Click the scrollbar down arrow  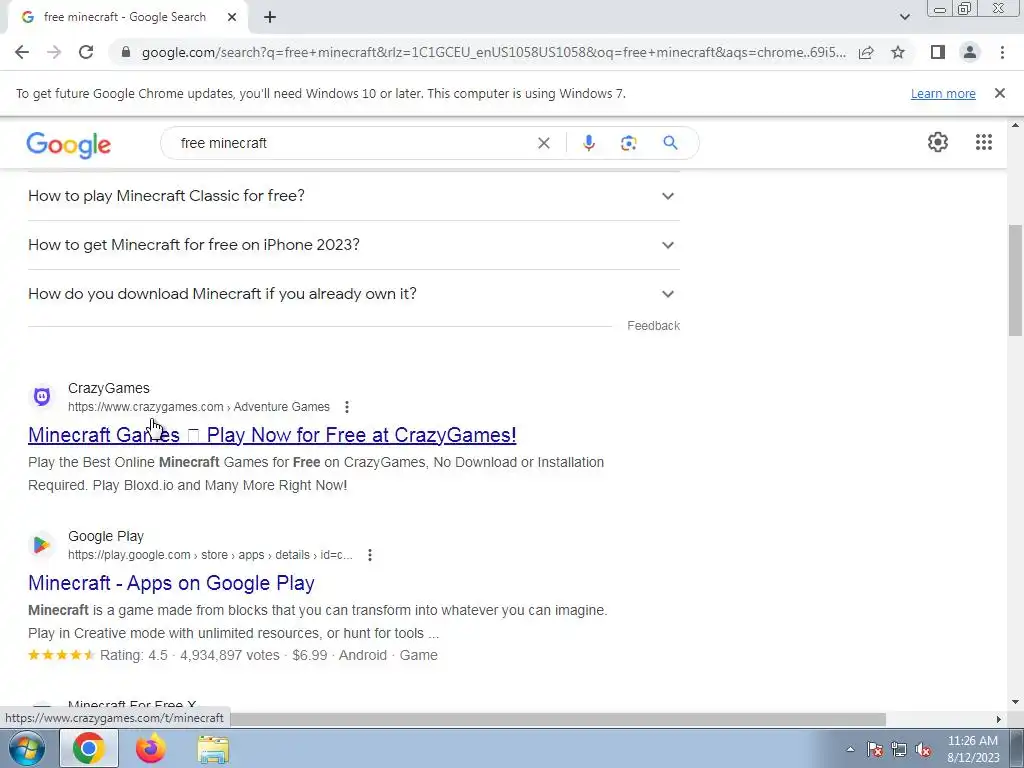(x=1015, y=702)
